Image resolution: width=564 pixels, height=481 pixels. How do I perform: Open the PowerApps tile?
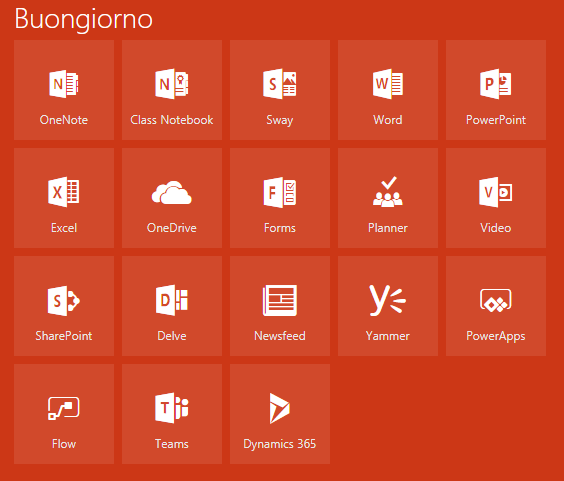496,306
